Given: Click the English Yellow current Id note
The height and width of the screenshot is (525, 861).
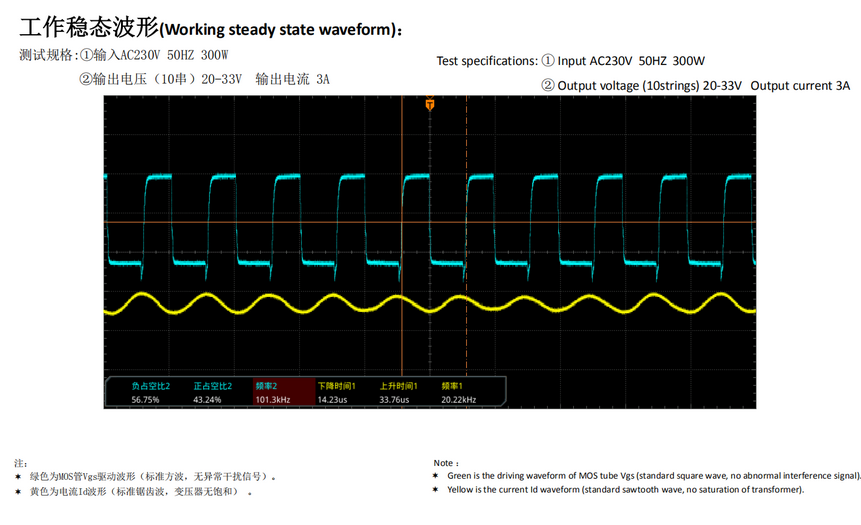Looking at the screenshot, I should 625,490.
